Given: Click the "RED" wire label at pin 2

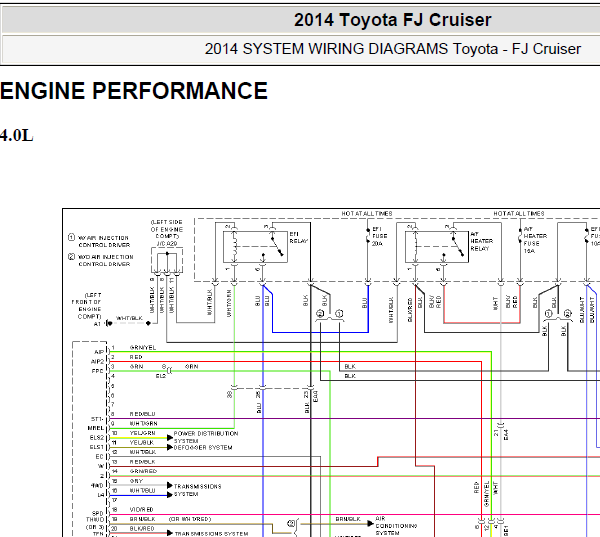Looking at the screenshot, I should [x=136, y=357].
